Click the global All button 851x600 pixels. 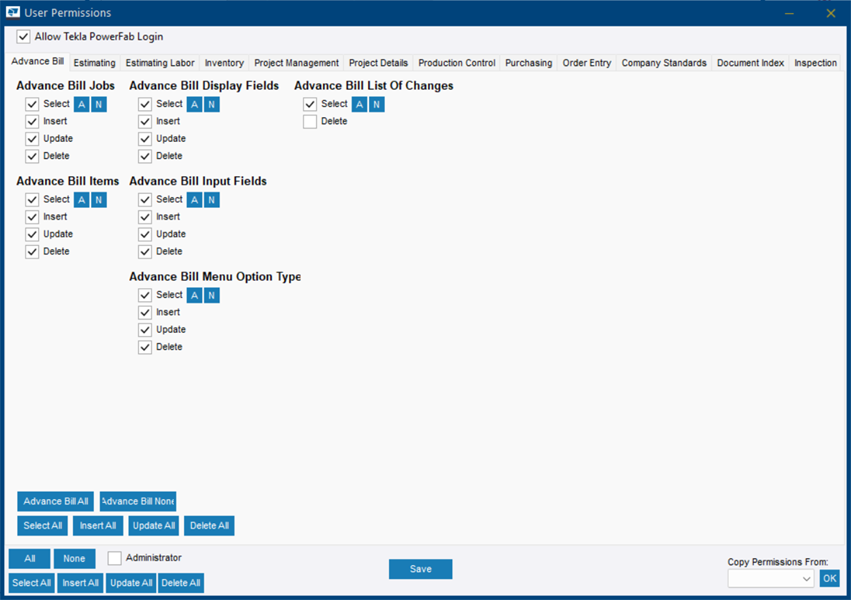pos(30,559)
